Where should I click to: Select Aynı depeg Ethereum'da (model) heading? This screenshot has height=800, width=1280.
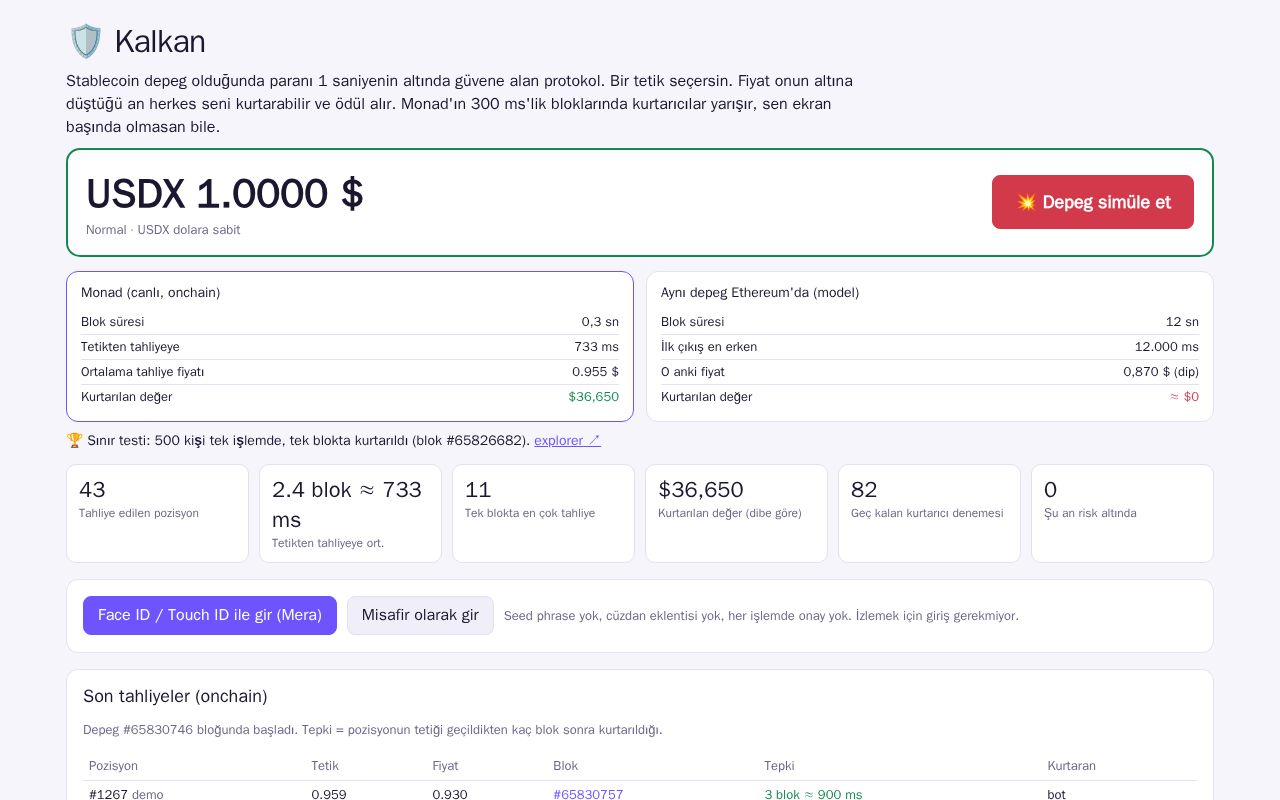tap(760, 292)
